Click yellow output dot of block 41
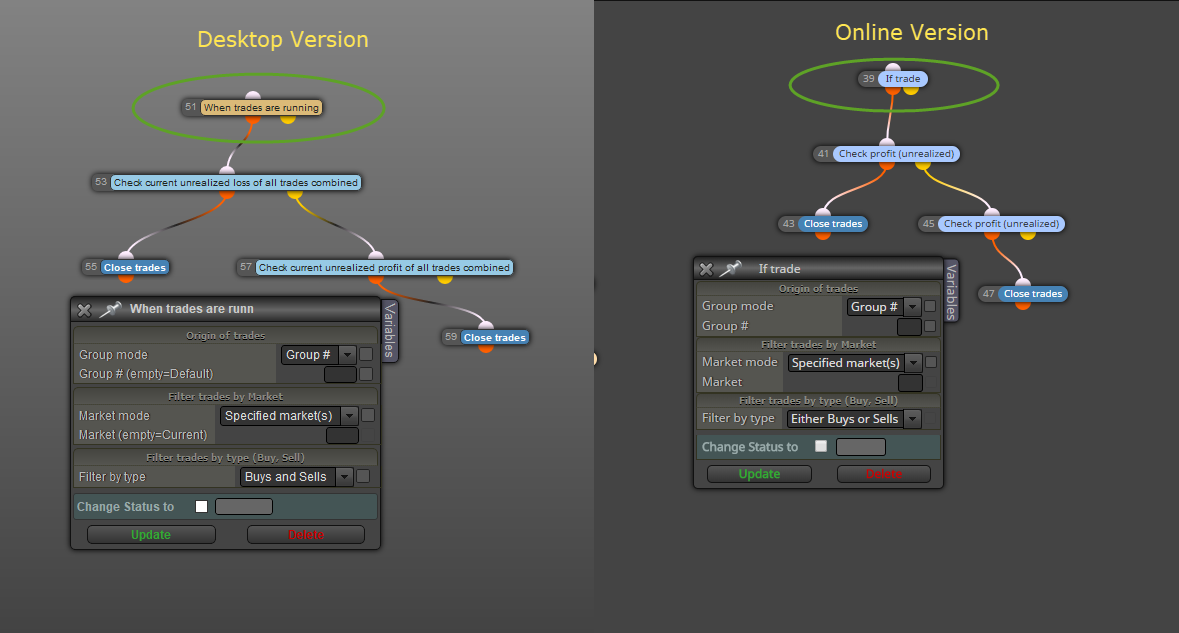 pos(923,165)
